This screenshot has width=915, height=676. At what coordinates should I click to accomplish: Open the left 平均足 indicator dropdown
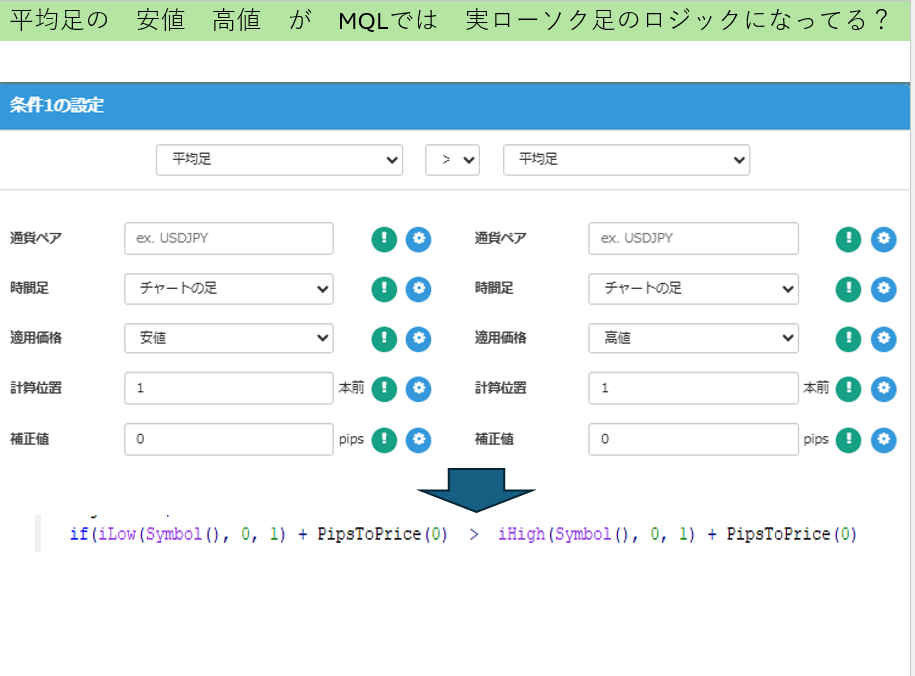pos(278,160)
